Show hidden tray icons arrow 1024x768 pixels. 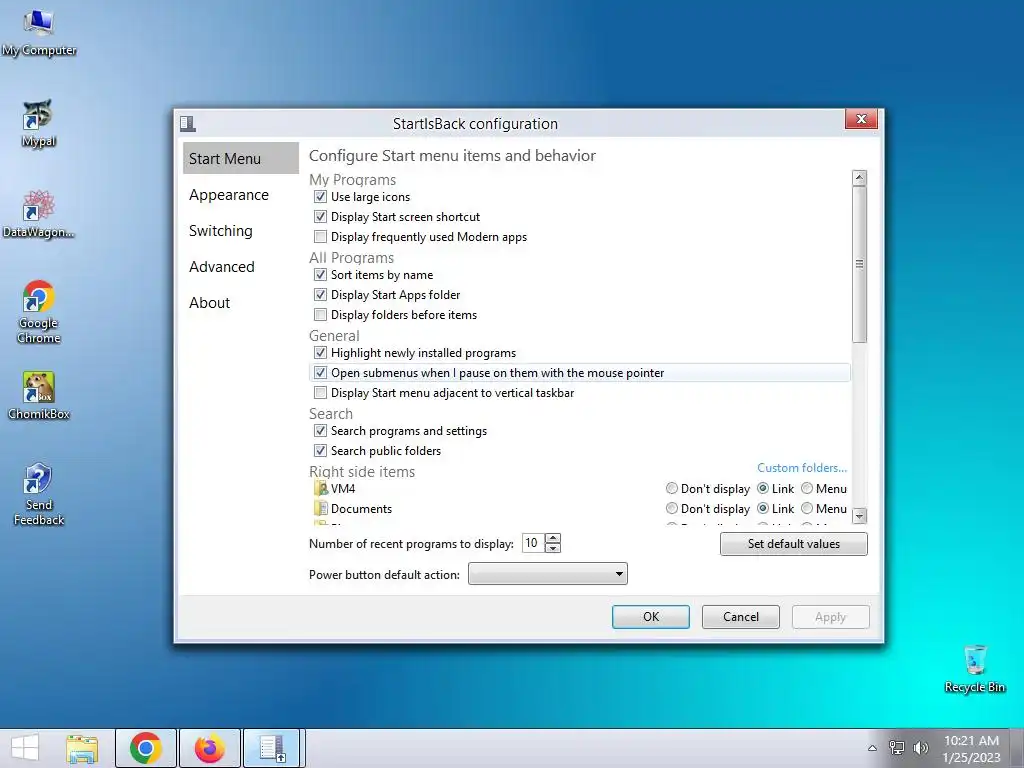coord(872,748)
